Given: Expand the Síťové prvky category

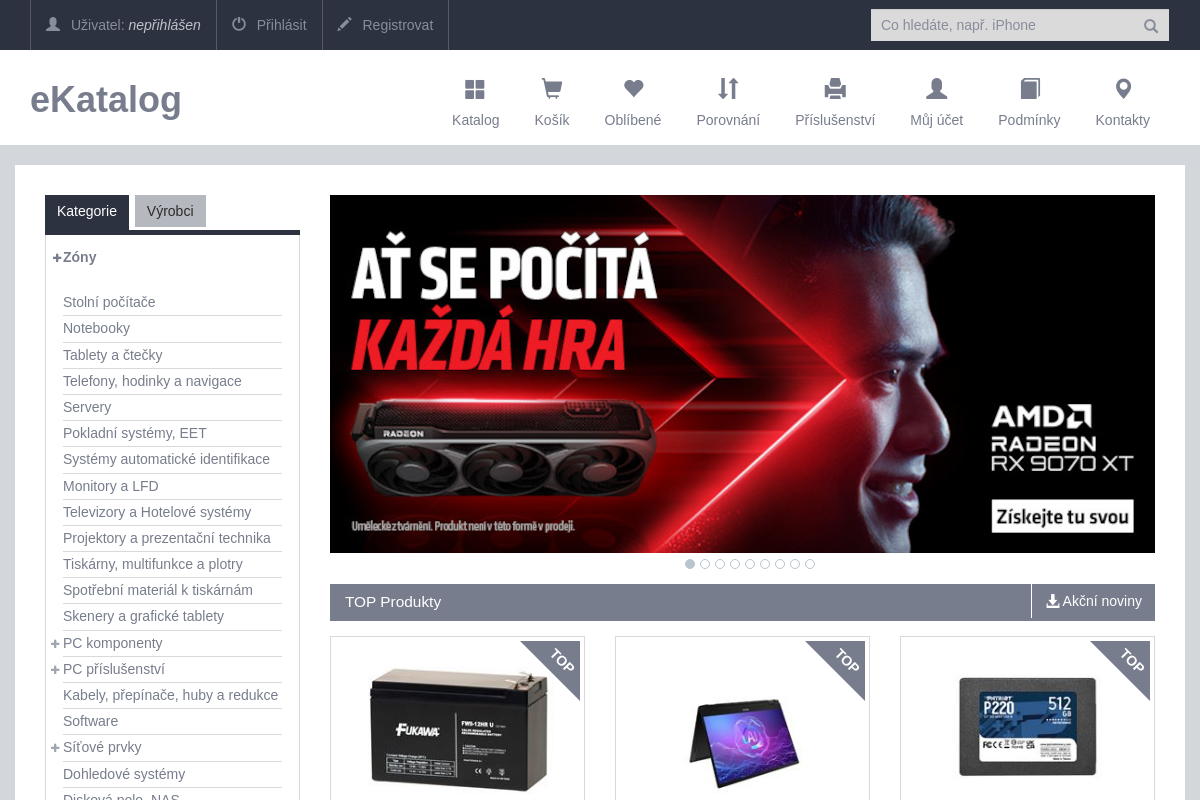Looking at the screenshot, I should point(55,747).
